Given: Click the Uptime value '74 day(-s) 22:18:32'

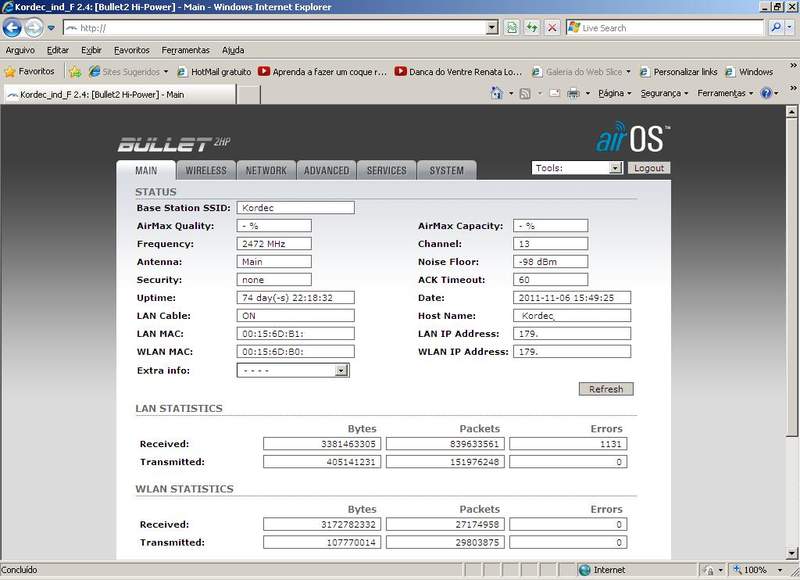Looking at the screenshot, I should pyautogui.click(x=295, y=297).
